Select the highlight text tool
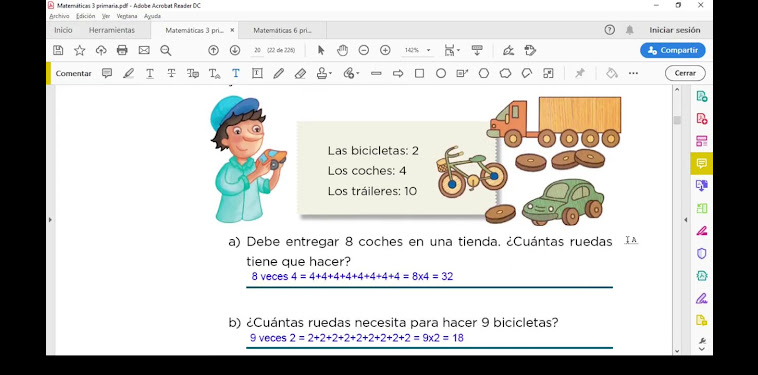758x375 pixels. click(x=128, y=73)
